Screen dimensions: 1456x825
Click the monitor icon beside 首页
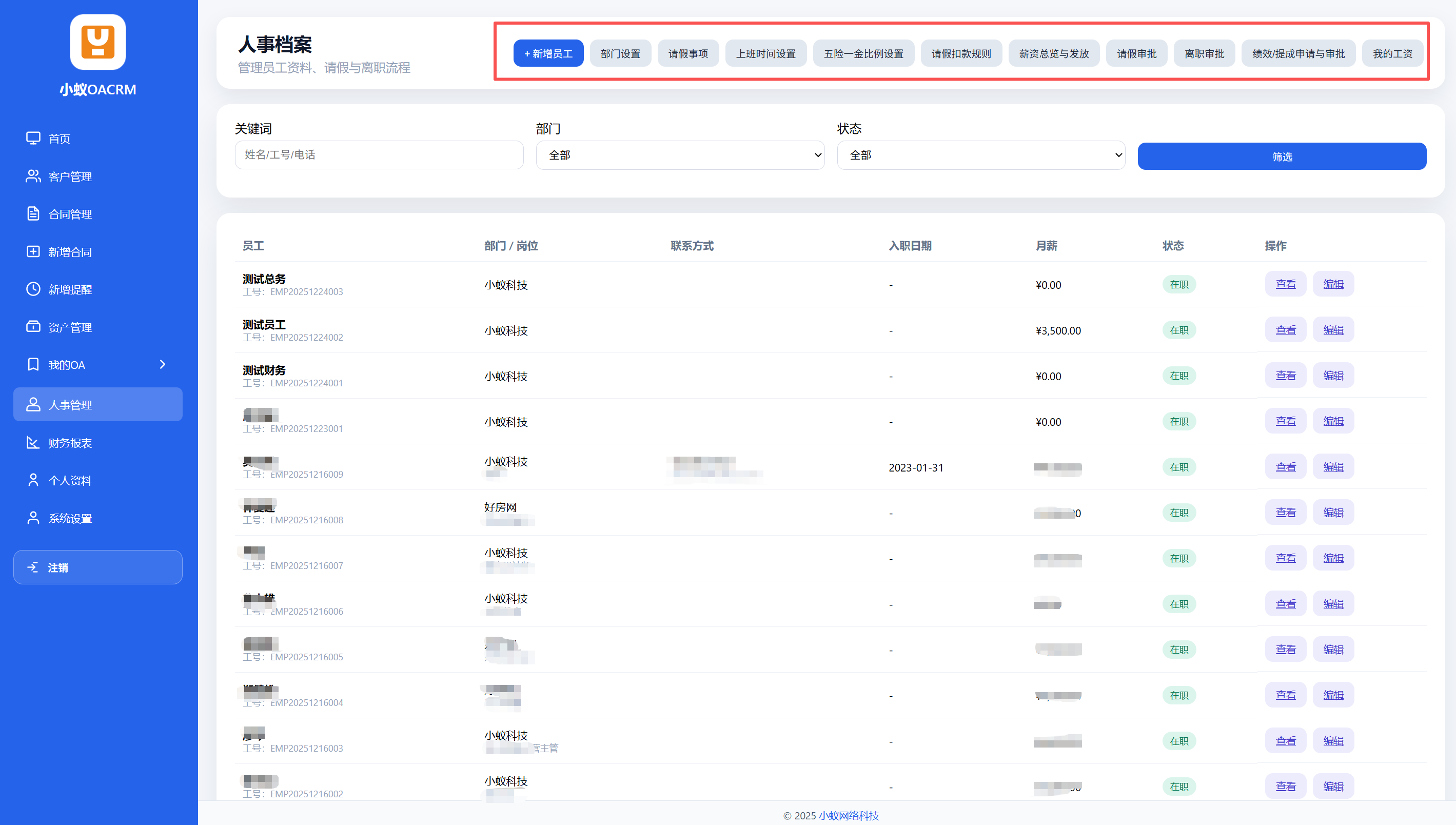pyautogui.click(x=33, y=138)
